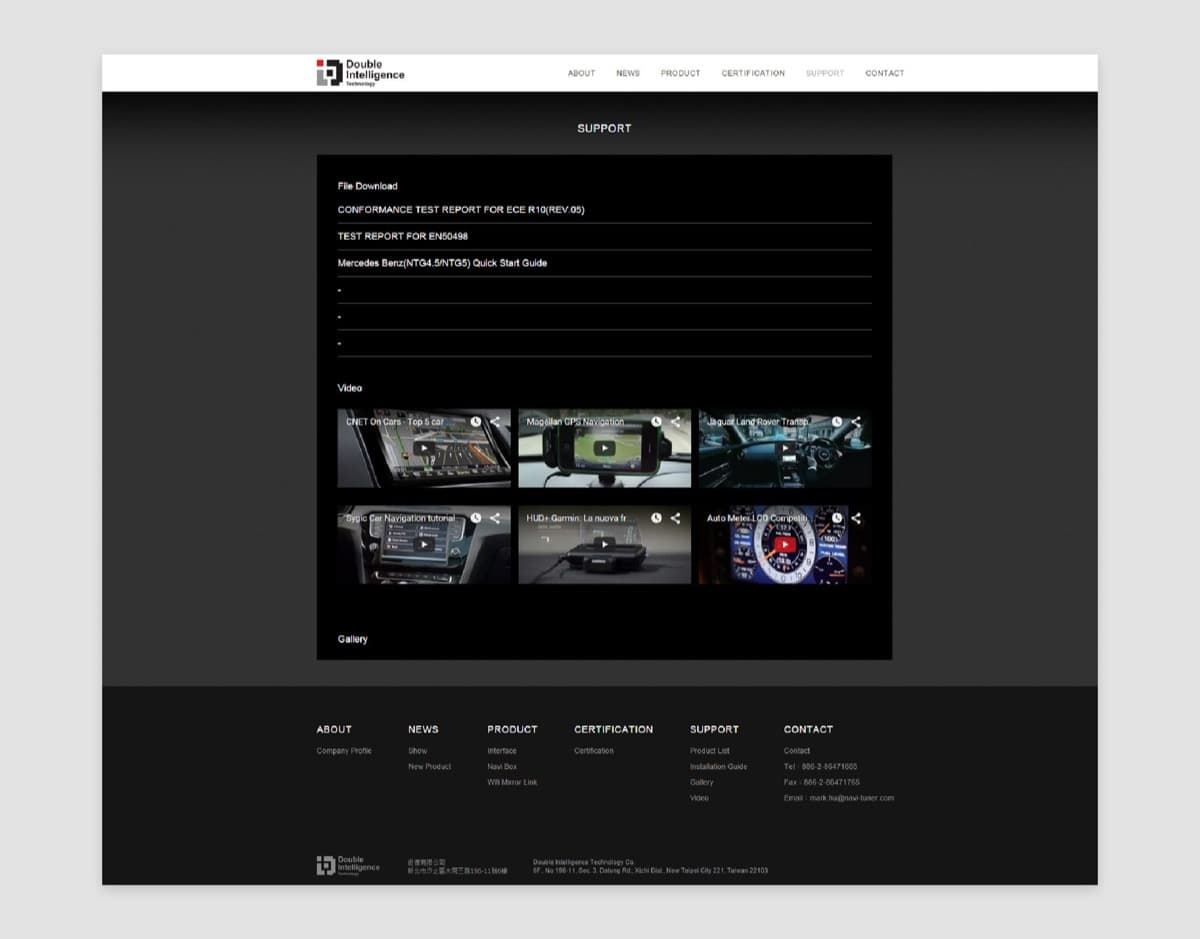1200x939 pixels.
Task: Click Wifi Mirror Link in footer
Action: 512,782
